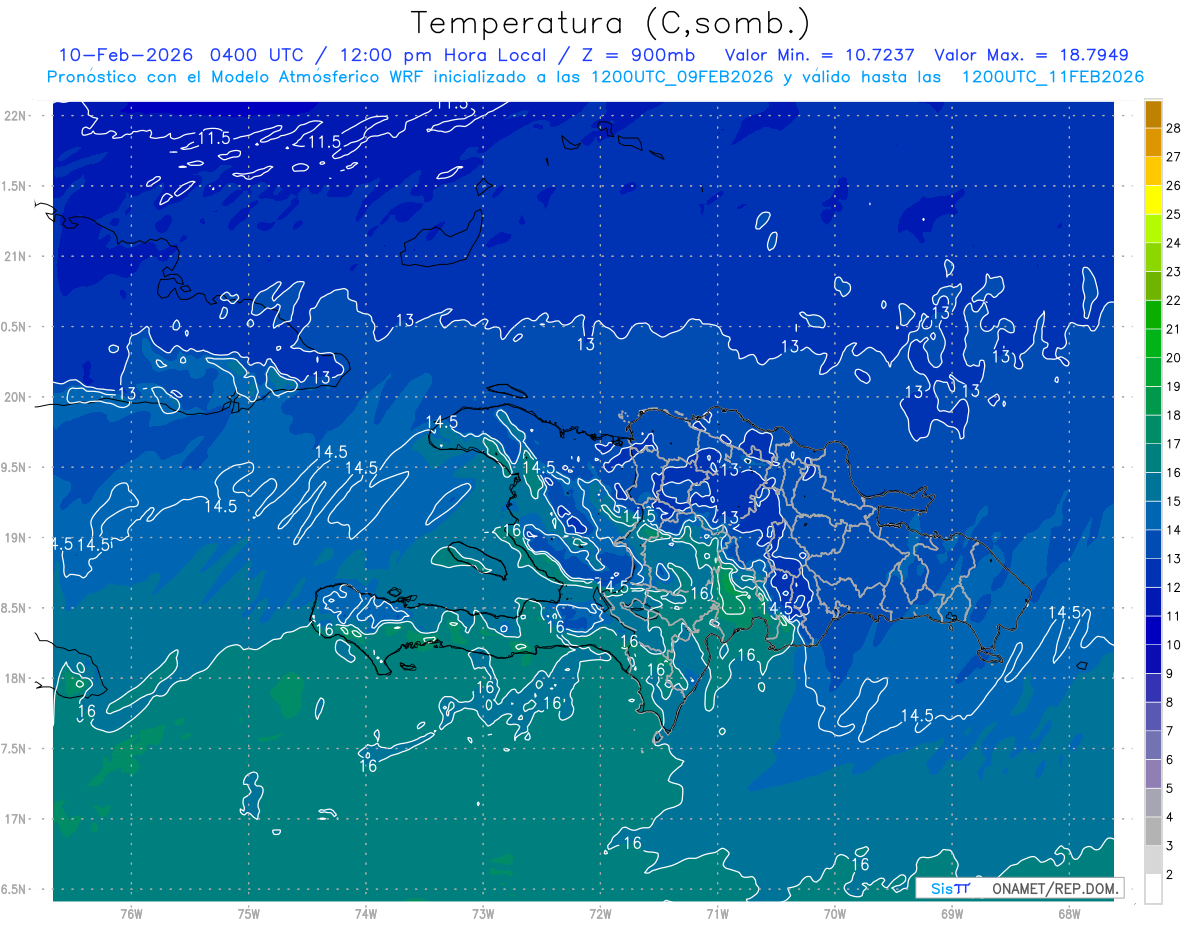Click the '22N' latitude axis label
Viewport: 1200px width, 927px height.
click(x=16, y=115)
